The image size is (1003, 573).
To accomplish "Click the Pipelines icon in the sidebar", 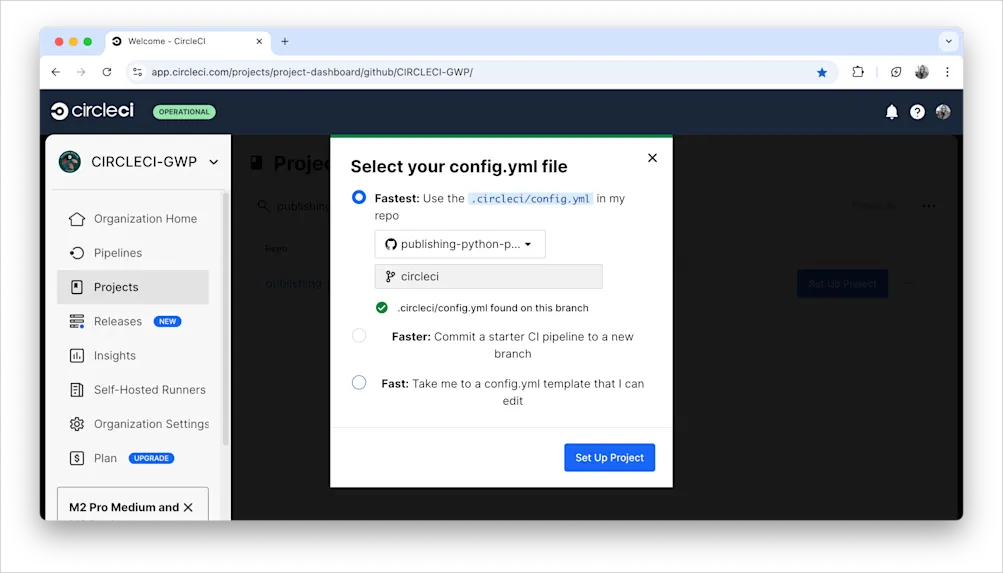I will [x=77, y=253].
